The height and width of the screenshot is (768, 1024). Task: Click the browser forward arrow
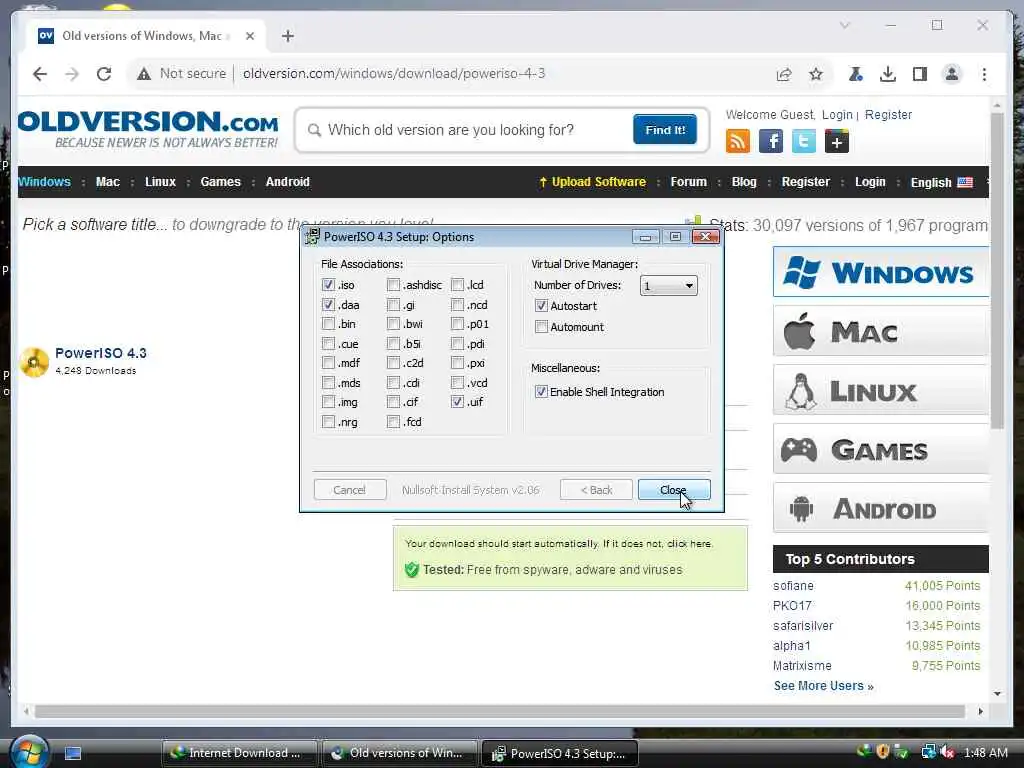click(72, 74)
